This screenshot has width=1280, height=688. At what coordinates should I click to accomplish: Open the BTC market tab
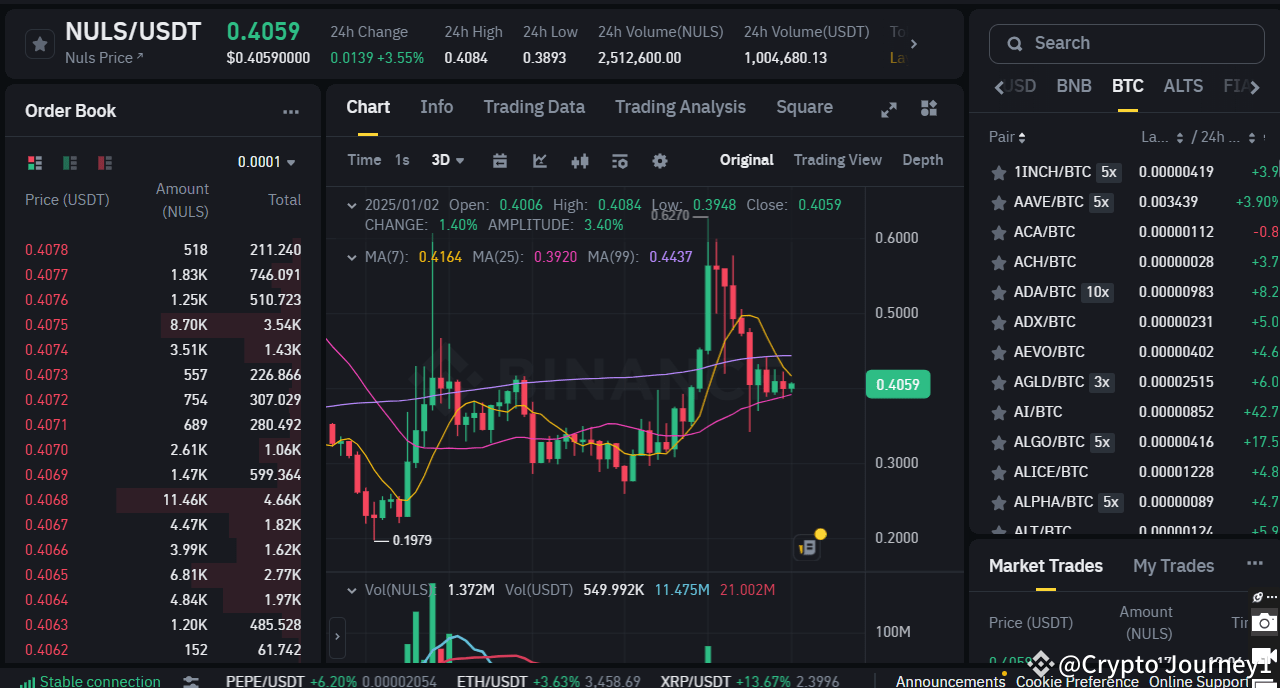click(x=1127, y=86)
